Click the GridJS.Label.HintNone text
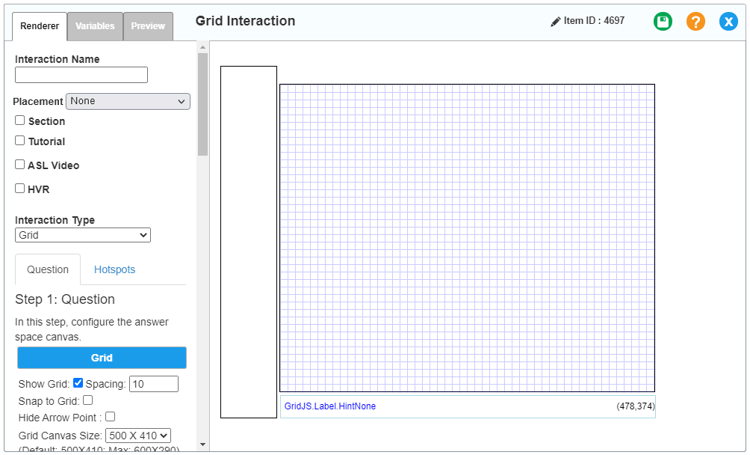The image size is (750, 455). [x=330, y=406]
